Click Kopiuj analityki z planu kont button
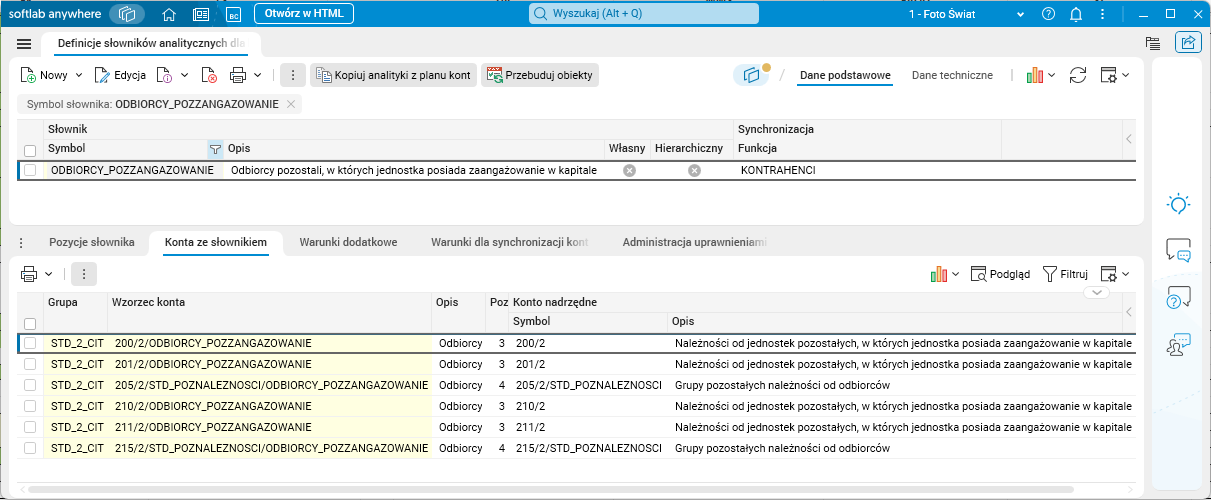The image size is (1211, 500). click(x=392, y=75)
